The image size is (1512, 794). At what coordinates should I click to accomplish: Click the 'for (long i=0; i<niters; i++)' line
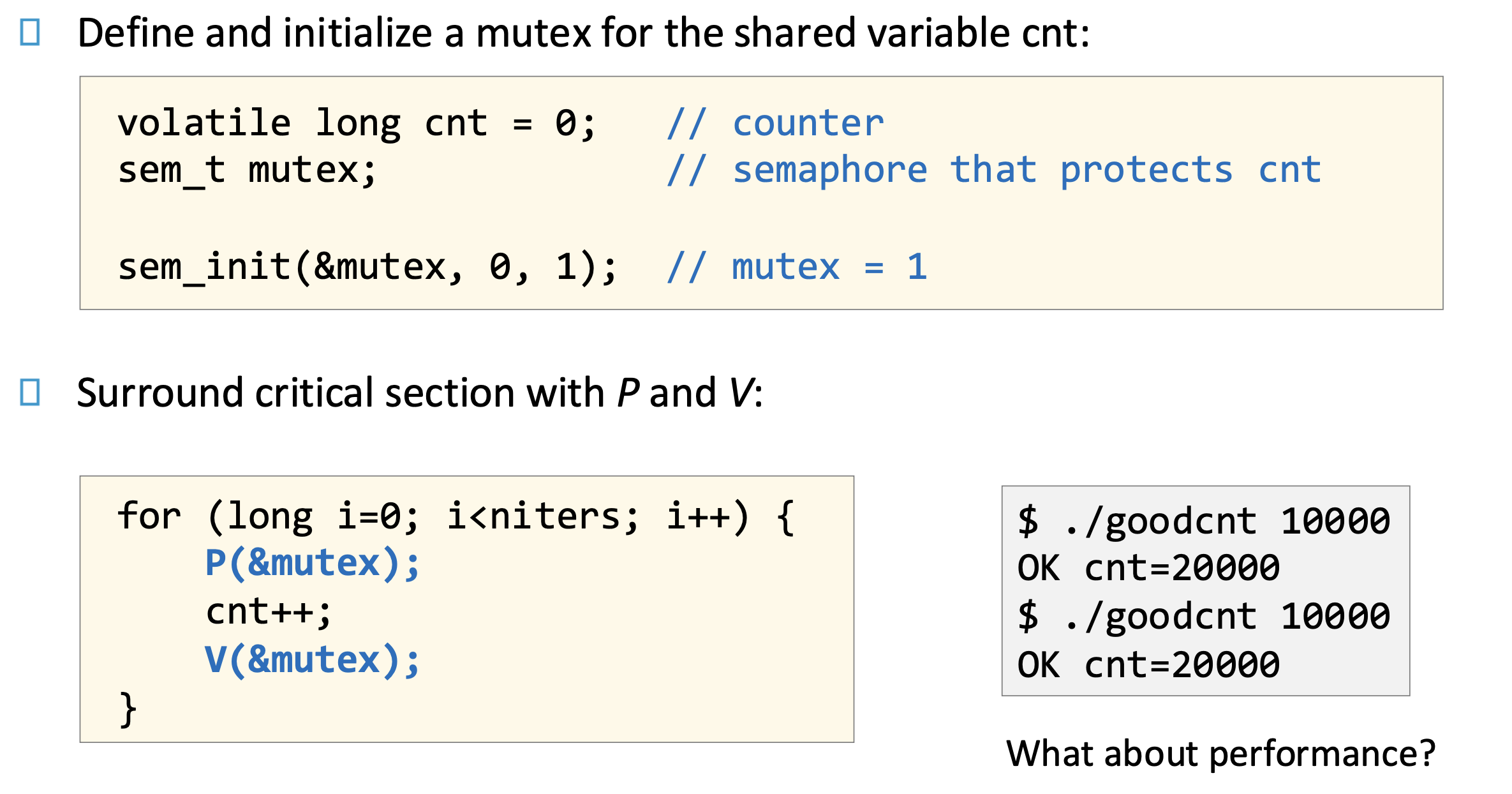coord(455,516)
